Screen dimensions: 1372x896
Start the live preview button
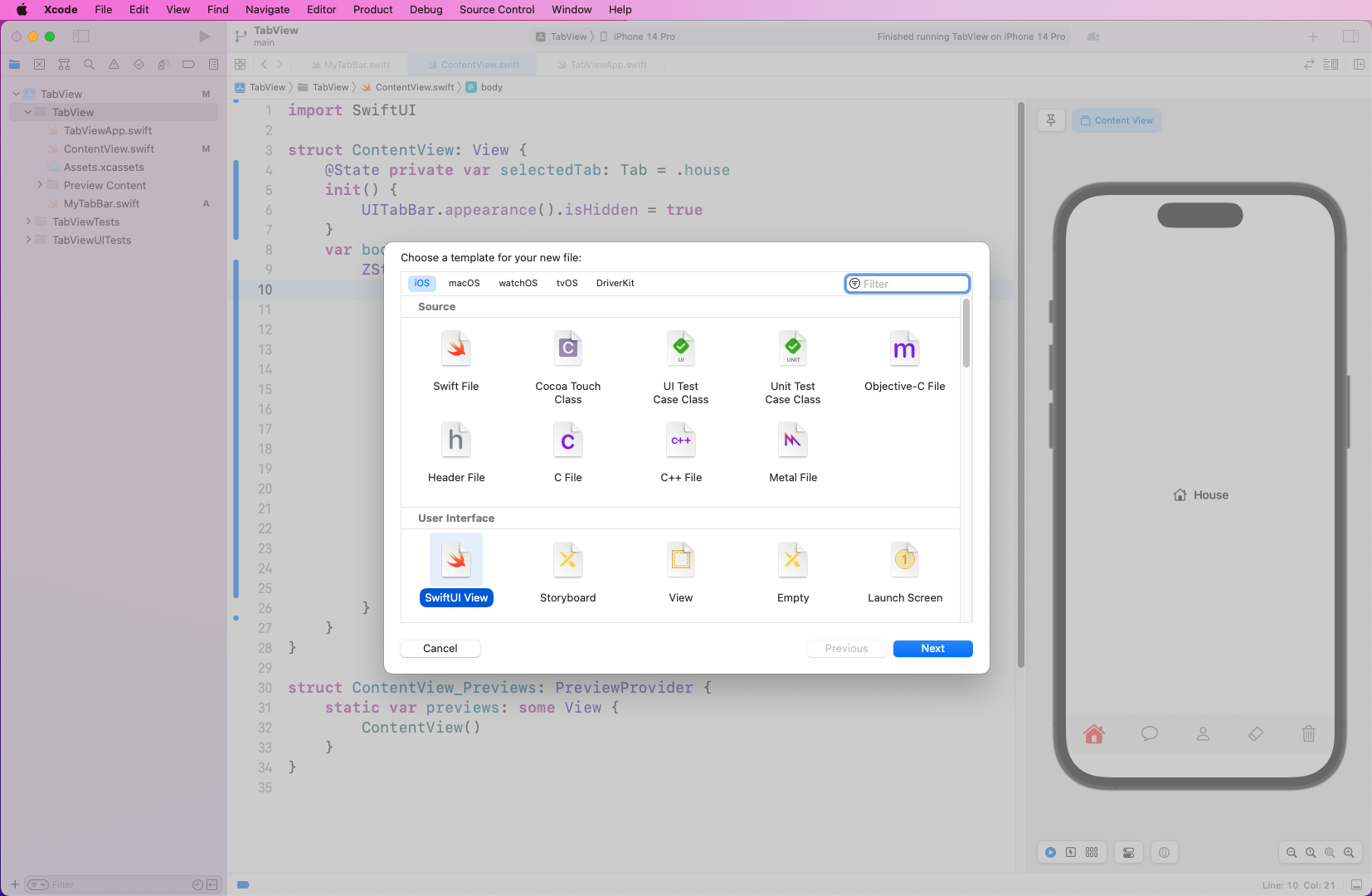(x=1051, y=852)
